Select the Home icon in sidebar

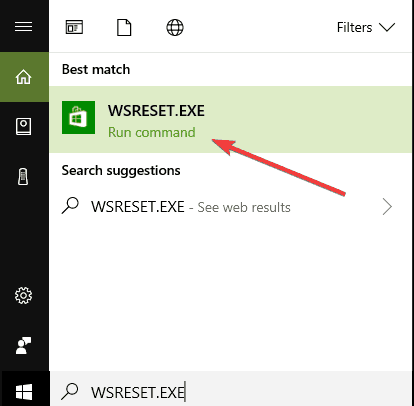(23, 77)
